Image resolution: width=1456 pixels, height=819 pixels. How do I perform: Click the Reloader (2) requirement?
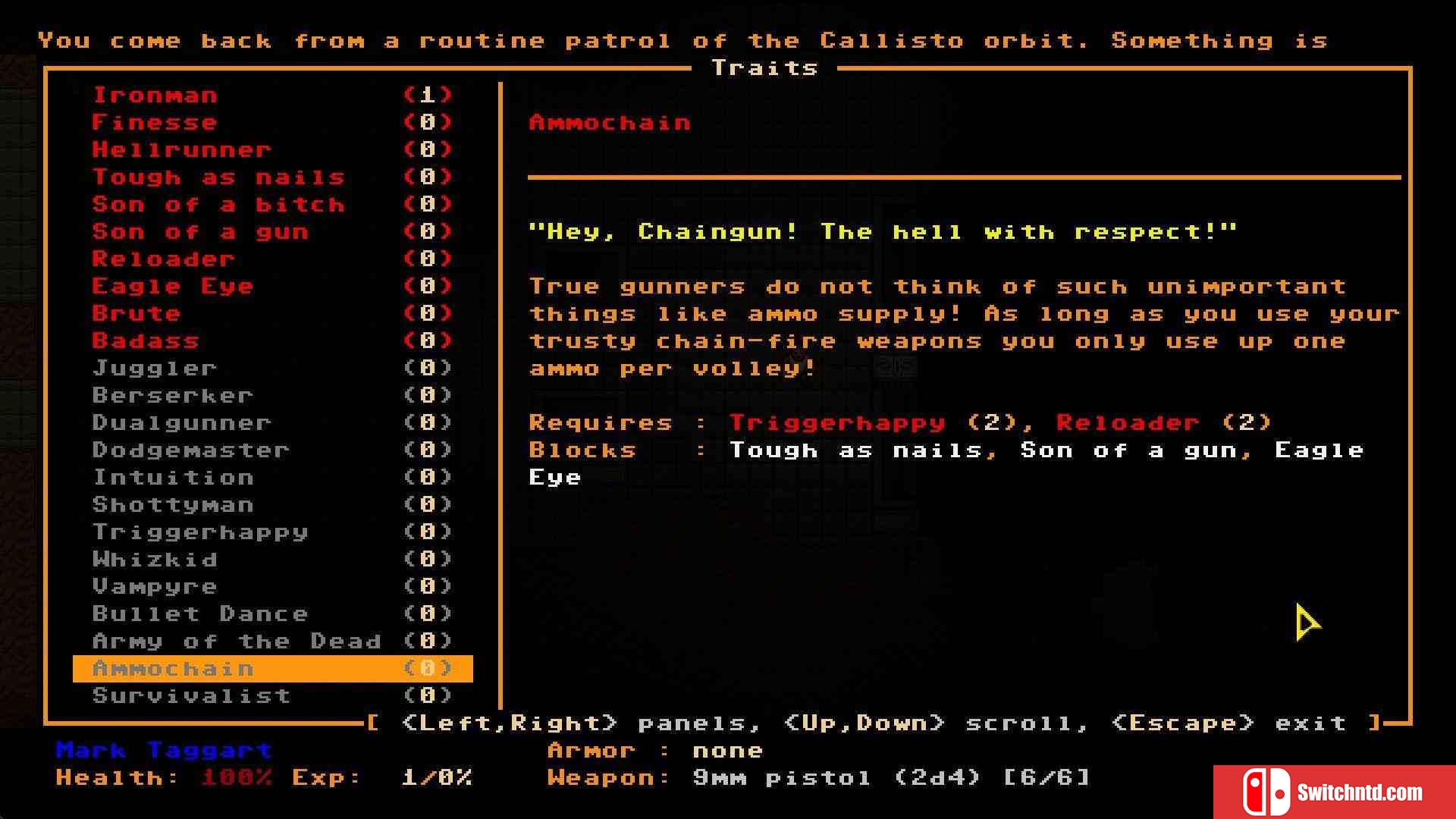coord(1164,422)
